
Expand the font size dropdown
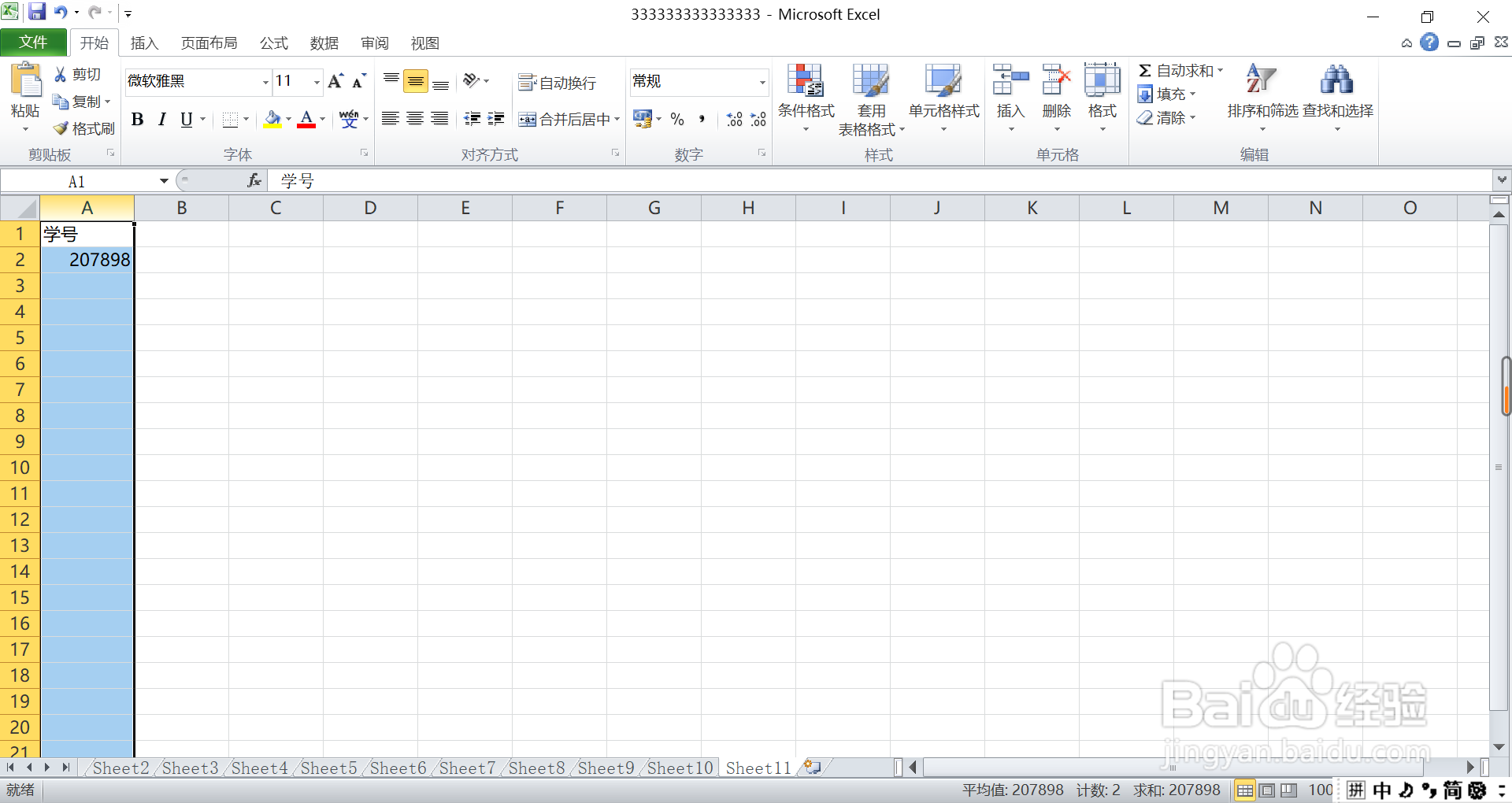pos(317,82)
